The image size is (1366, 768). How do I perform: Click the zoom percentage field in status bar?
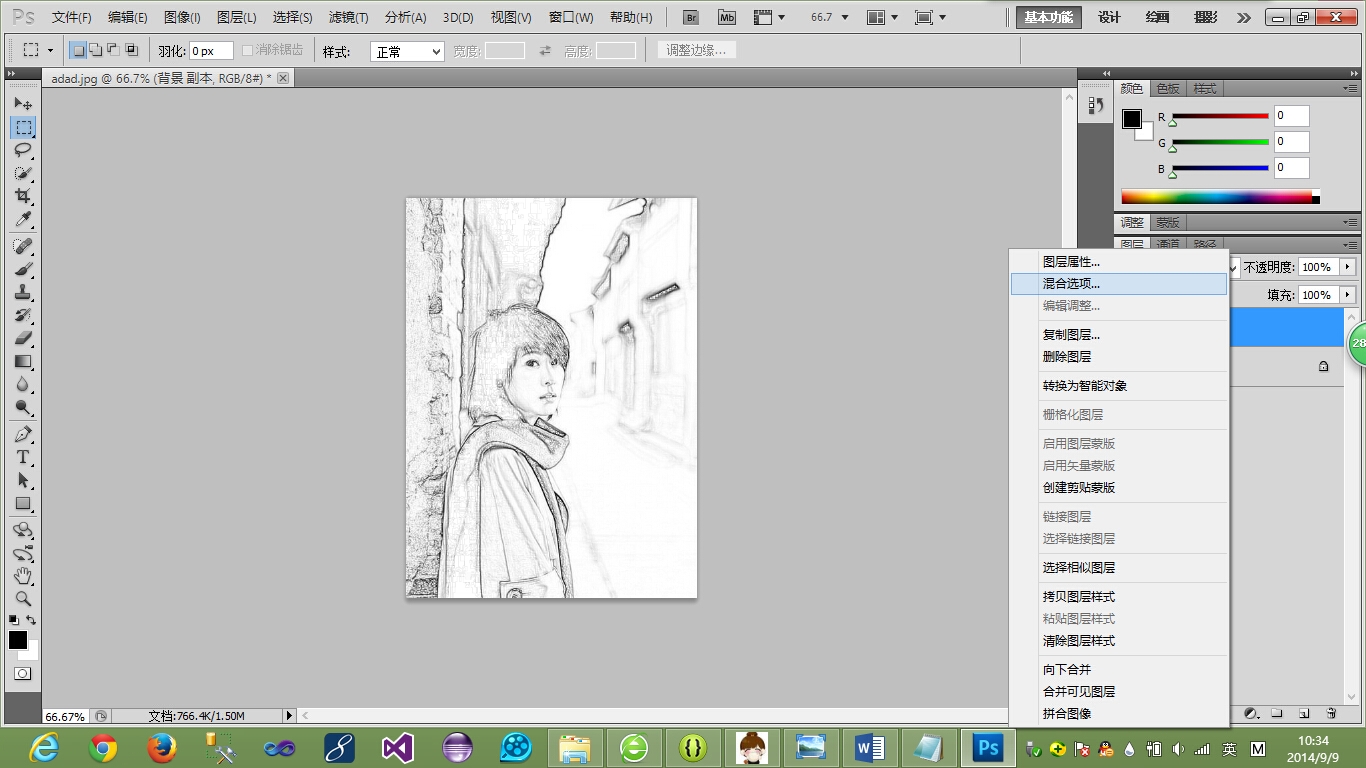coord(66,716)
